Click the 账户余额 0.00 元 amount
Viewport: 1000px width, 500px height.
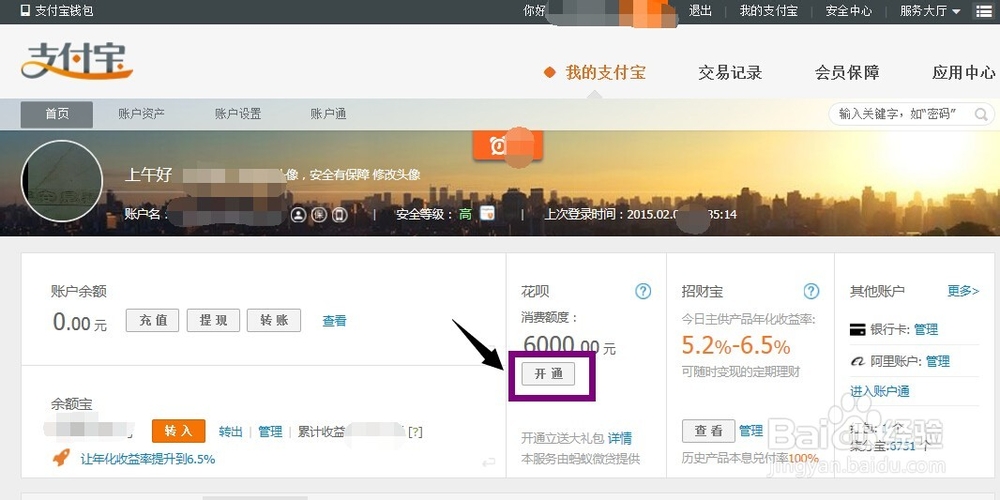pos(80,322)
